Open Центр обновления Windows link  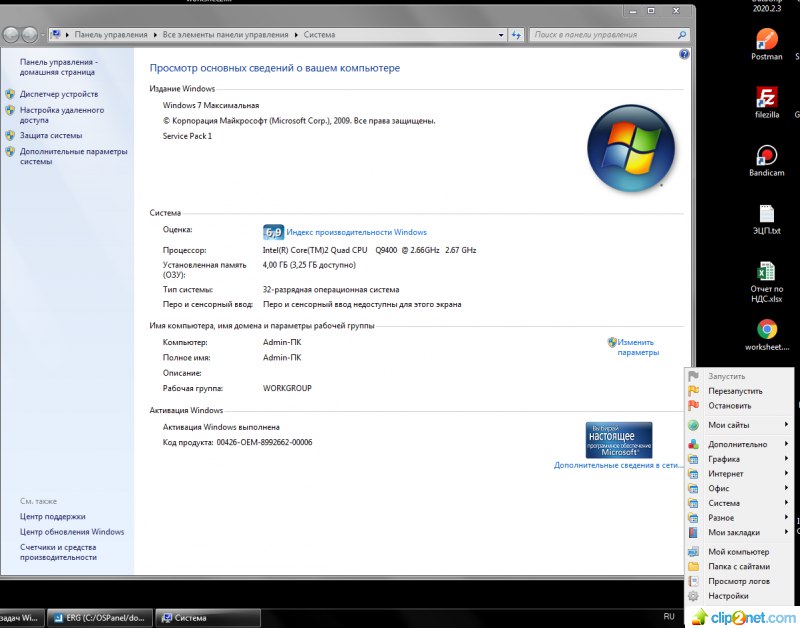[x=72, y=532]
